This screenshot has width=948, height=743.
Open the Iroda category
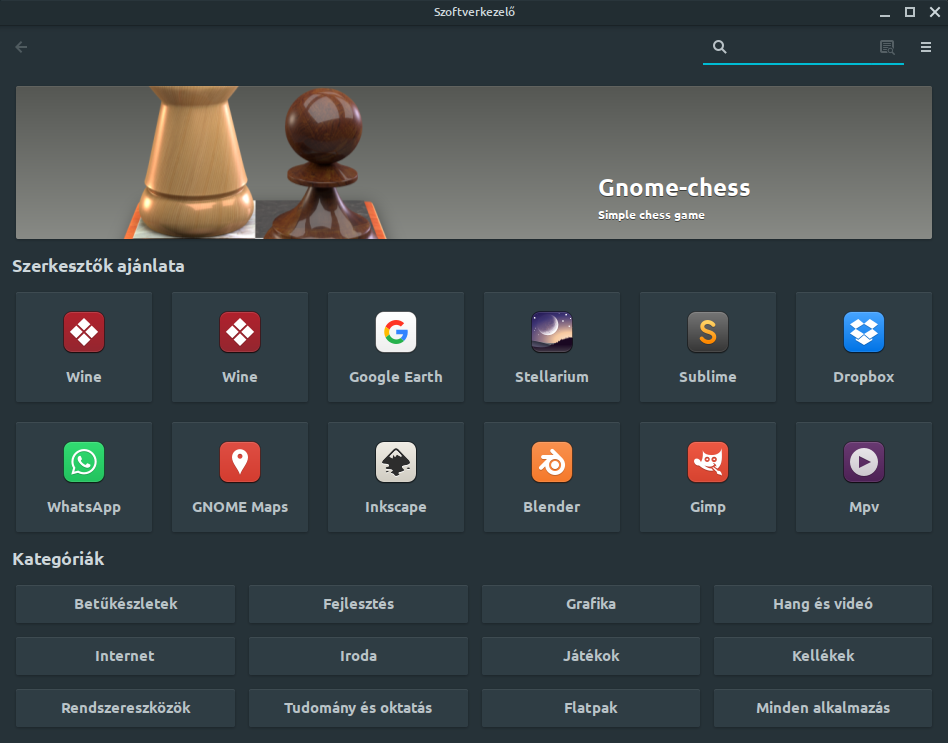coord(359,656)
